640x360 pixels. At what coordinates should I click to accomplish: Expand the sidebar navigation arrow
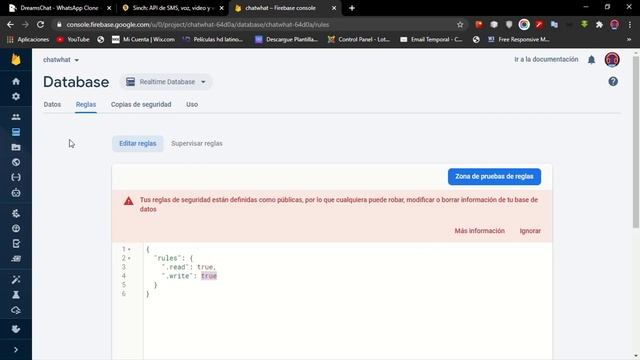coord(16,350)
